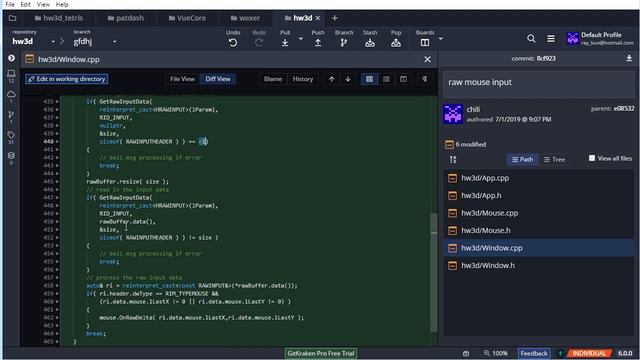Switch to the VueCore tab

coord(187,18)
